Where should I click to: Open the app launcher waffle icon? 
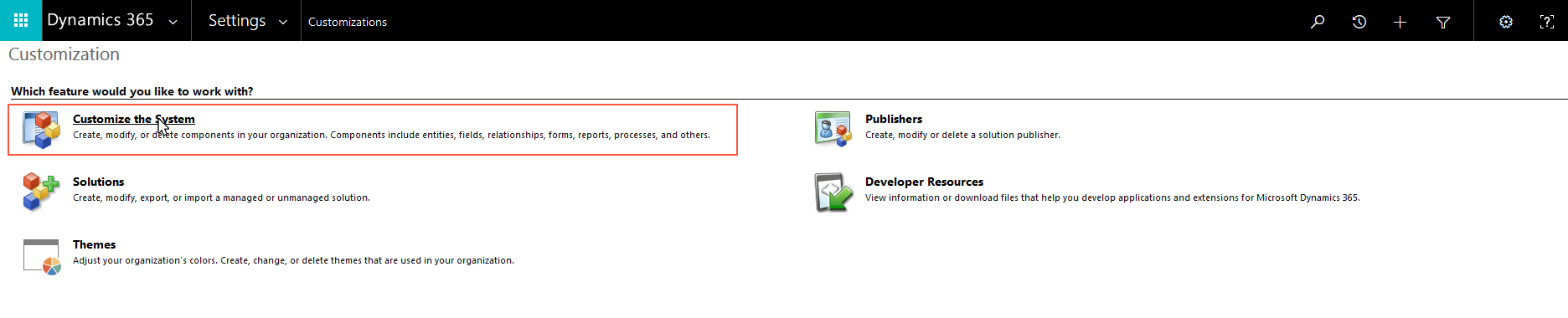tap(21, 20)
